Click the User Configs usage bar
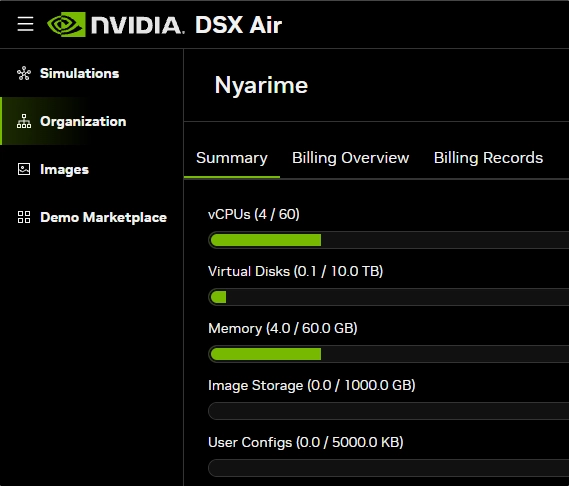 389,468
